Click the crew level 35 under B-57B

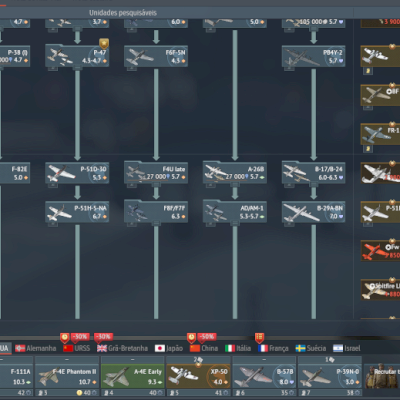click(x=286, y=393)
